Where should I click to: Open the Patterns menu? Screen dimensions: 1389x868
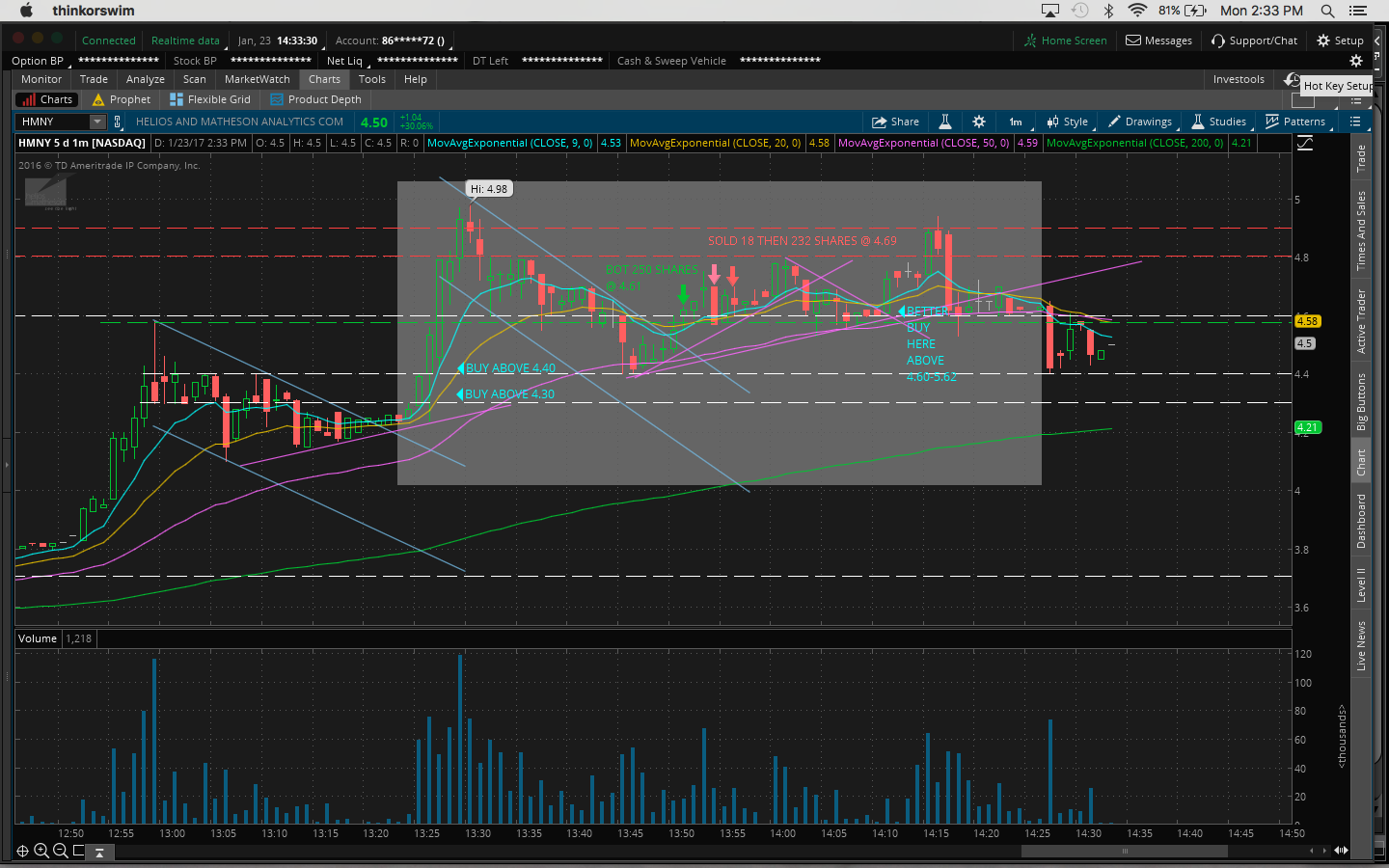point(1295,122)
